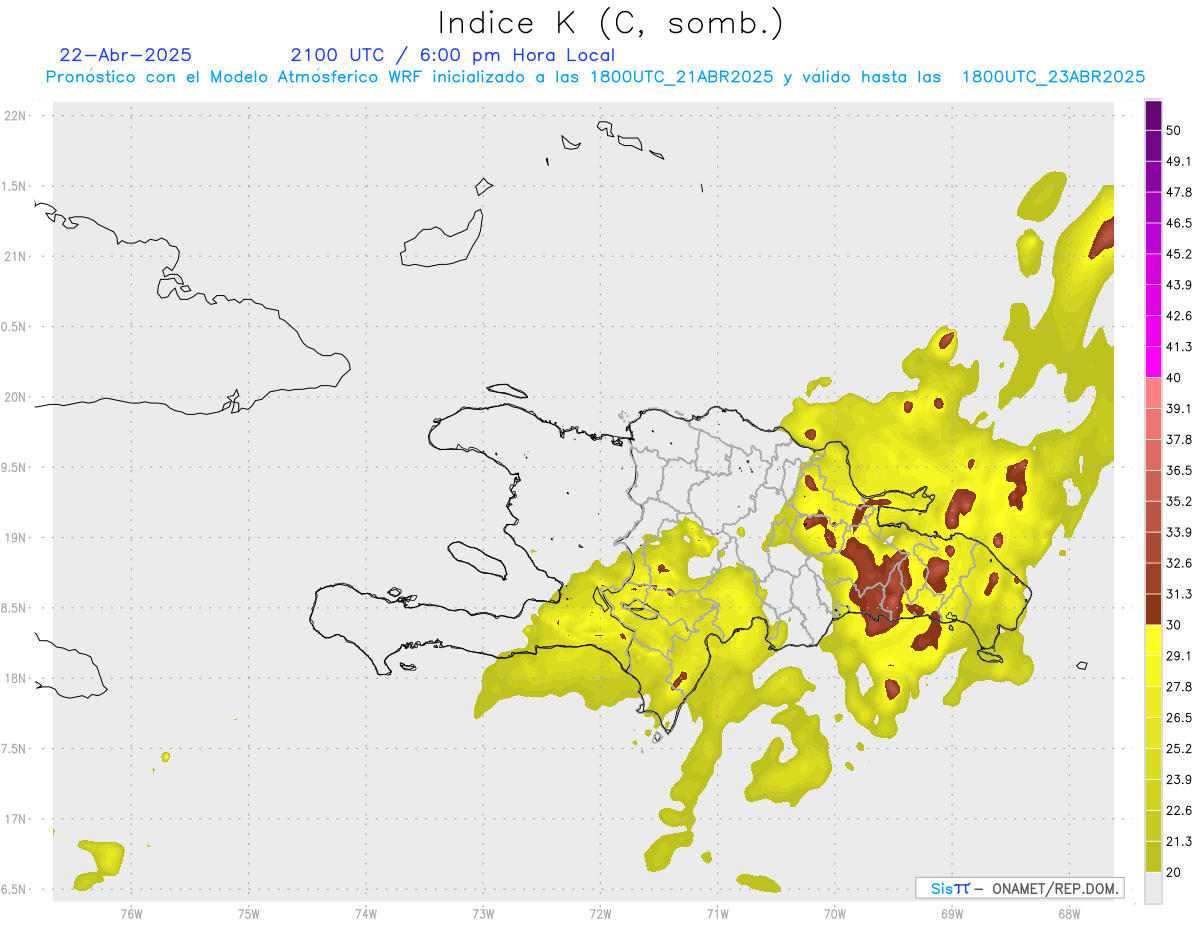Click the 22N latitude label
Image resolution: width=1200 pixels, height=927 pixels.
(17, 116)
